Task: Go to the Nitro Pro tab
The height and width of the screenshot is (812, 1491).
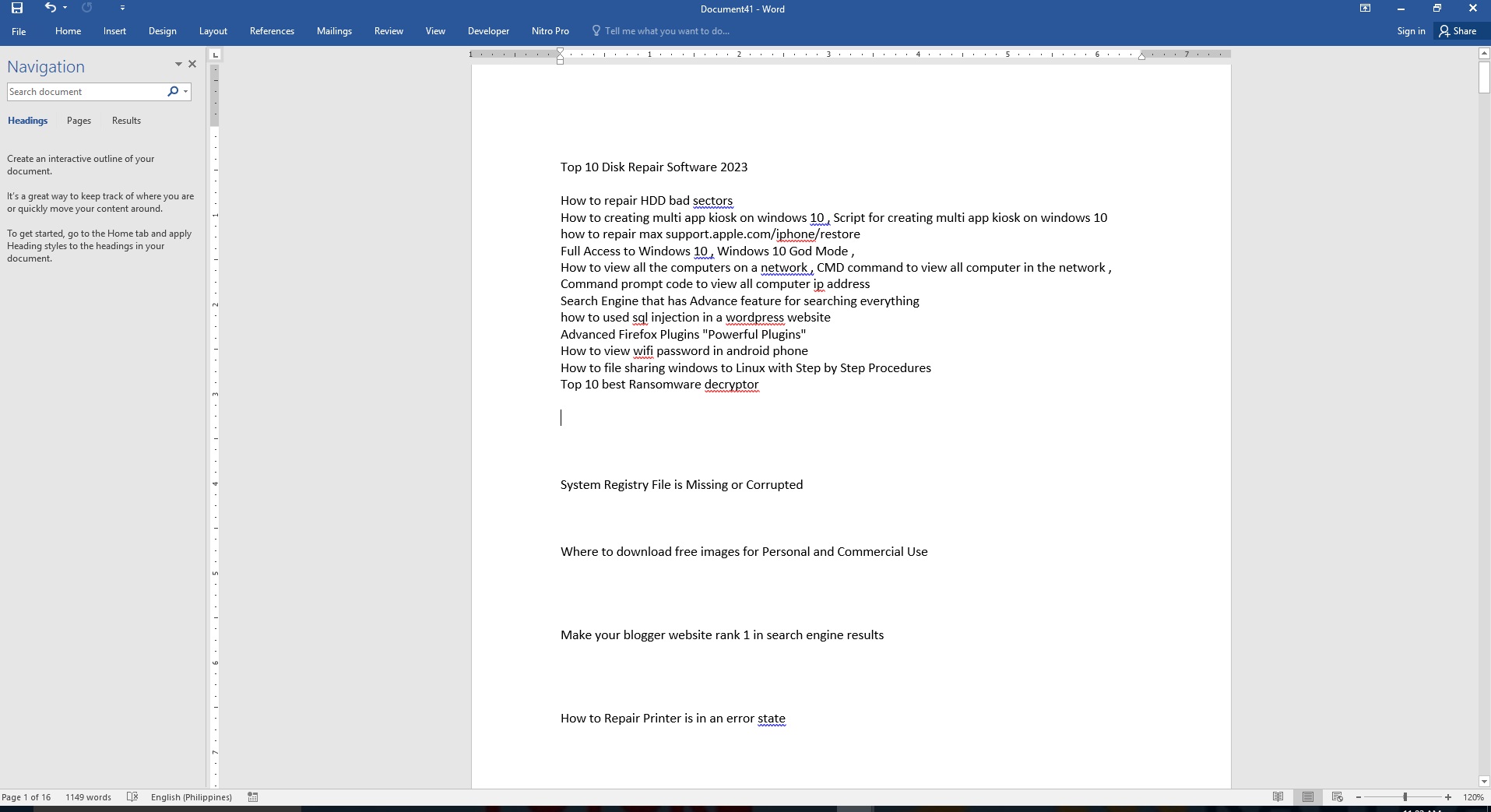Action: [550, 31]
